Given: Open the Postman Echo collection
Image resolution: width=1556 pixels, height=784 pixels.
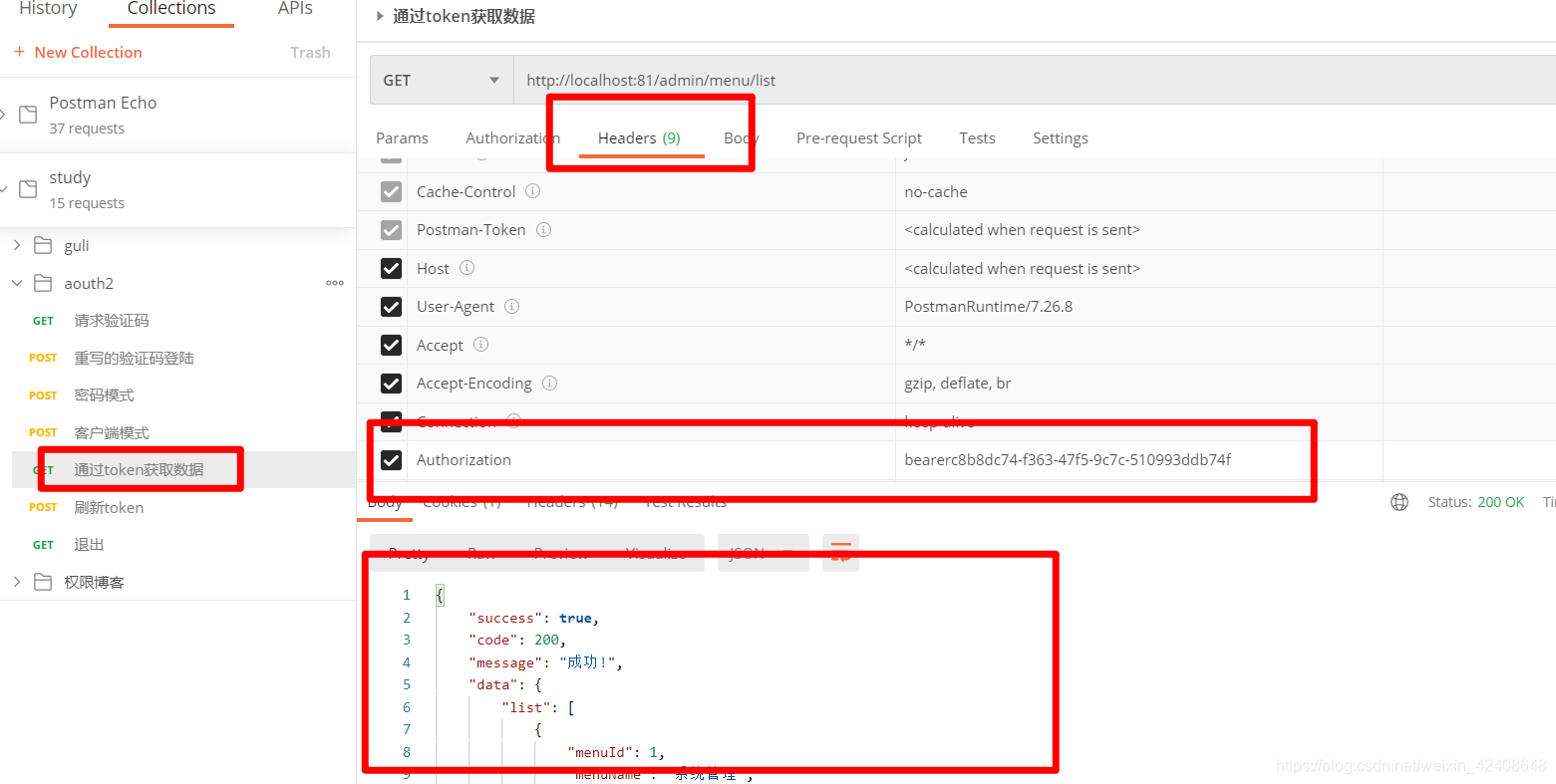Looking at the screenshot, I should pyautogui.click(x=103, y=104).
